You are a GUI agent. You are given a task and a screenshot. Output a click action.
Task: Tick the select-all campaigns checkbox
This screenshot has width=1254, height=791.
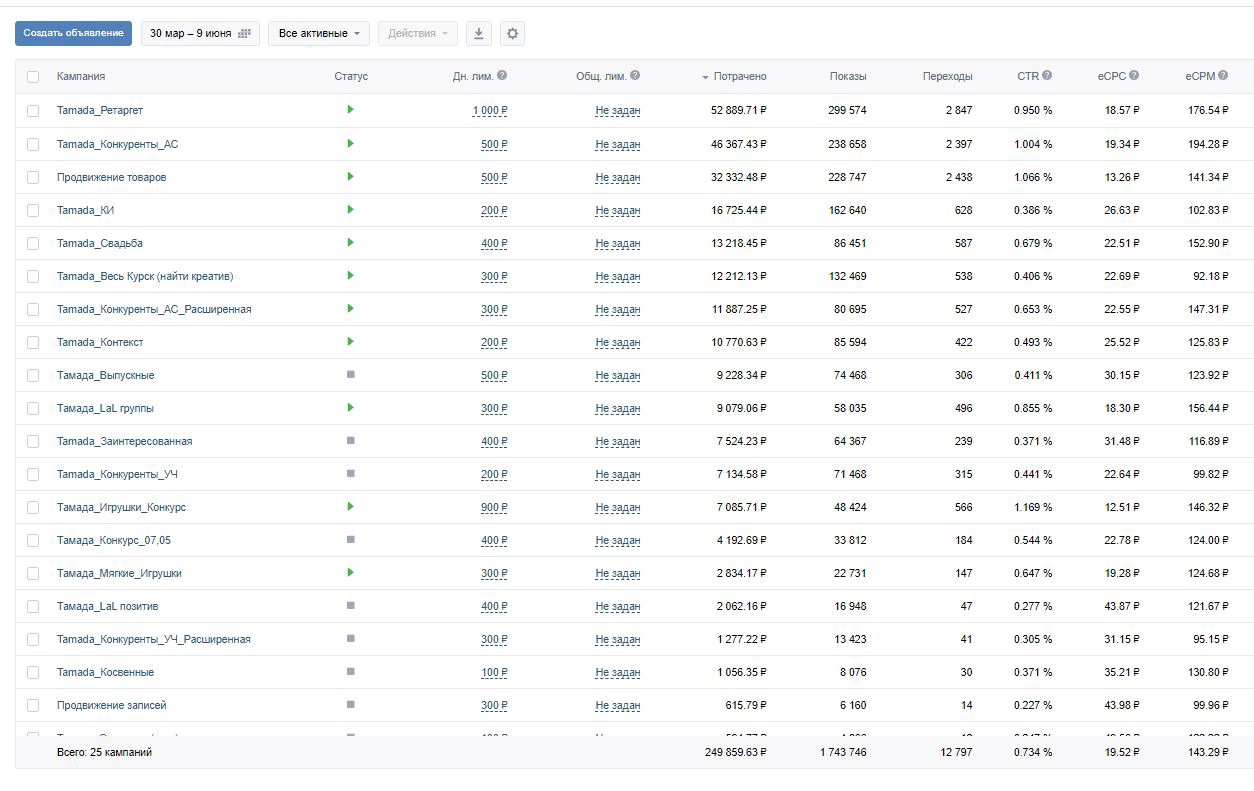(x=33, y=76)
